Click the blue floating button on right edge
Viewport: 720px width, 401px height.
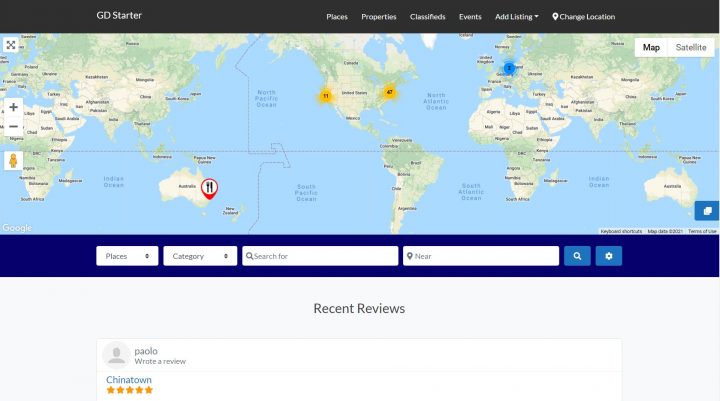(707, 211)
